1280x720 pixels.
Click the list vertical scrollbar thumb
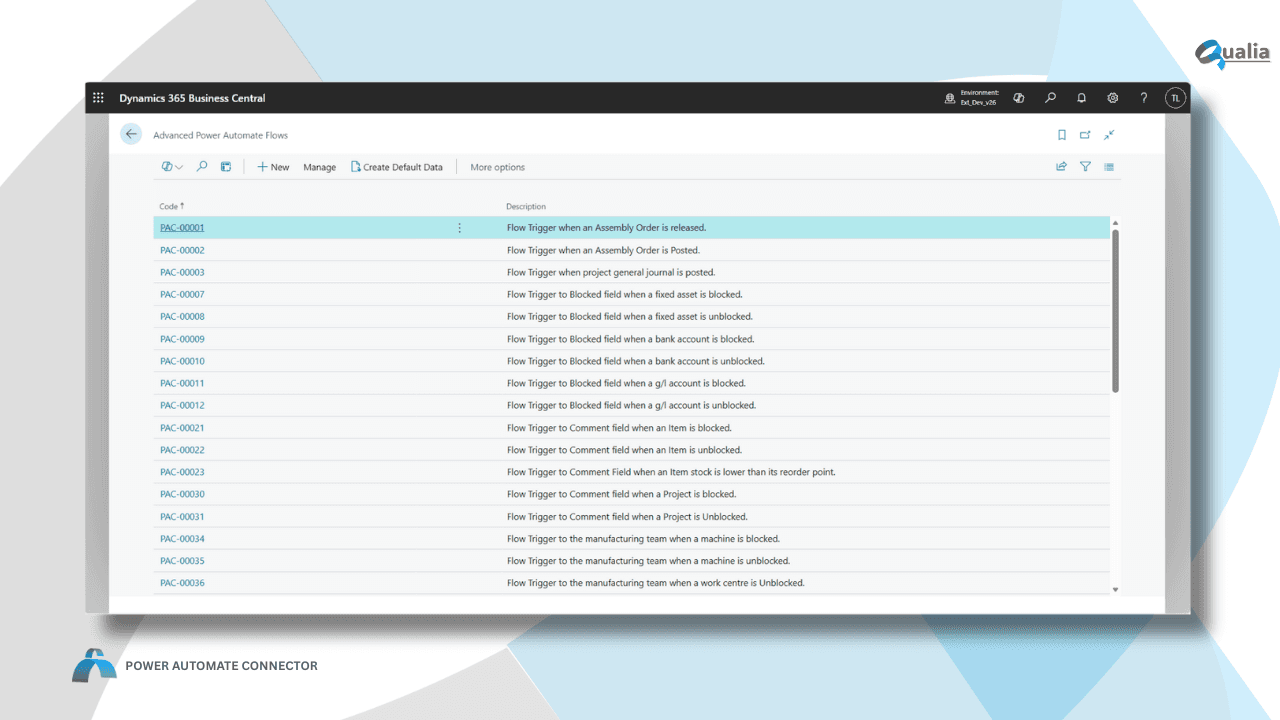1115,310
